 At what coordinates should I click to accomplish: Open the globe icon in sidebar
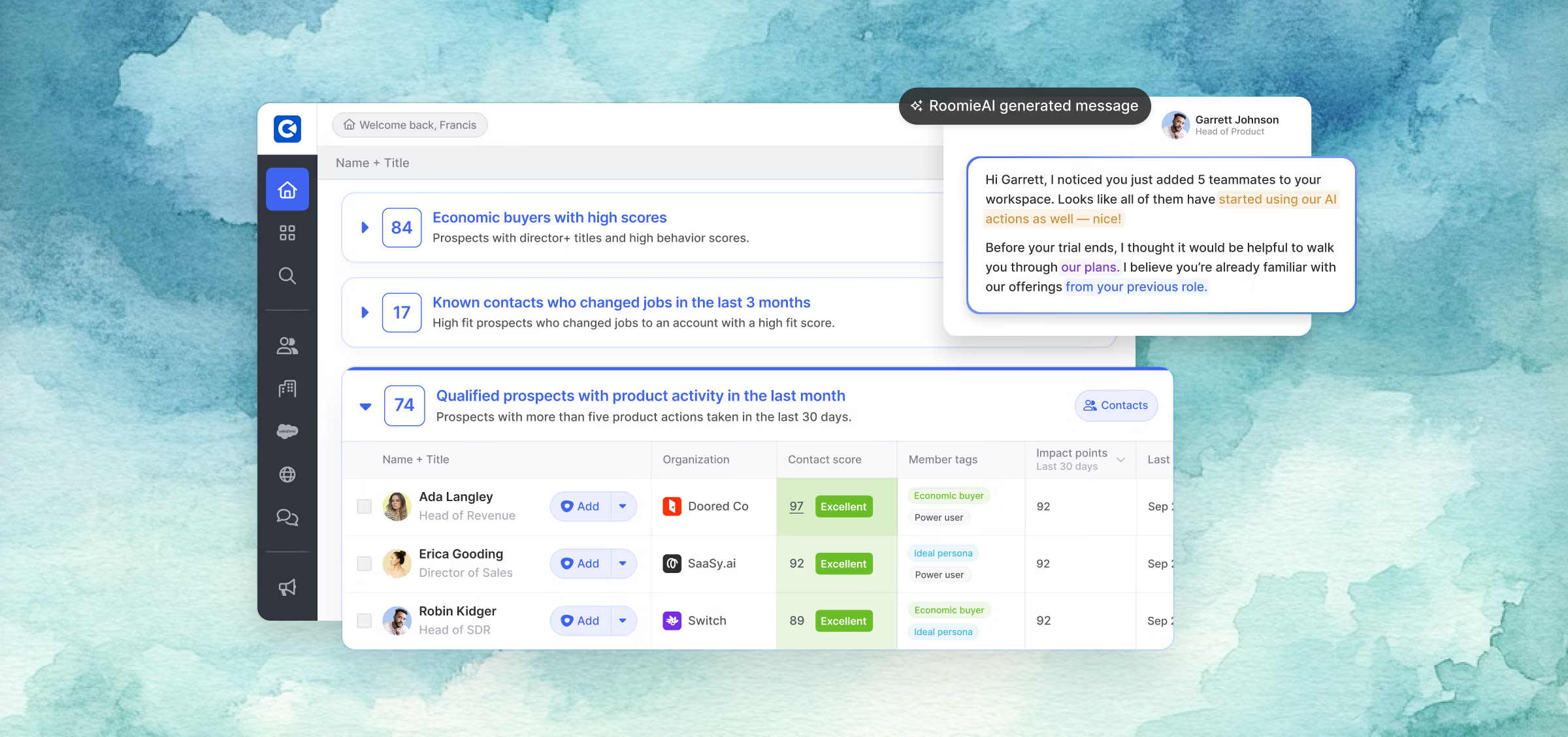(x=287, y=474)
